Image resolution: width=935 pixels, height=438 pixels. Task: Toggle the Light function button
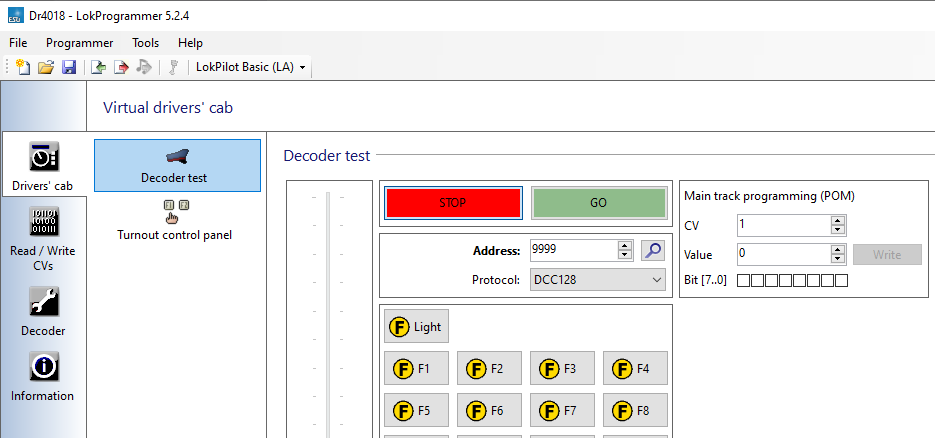416,326
